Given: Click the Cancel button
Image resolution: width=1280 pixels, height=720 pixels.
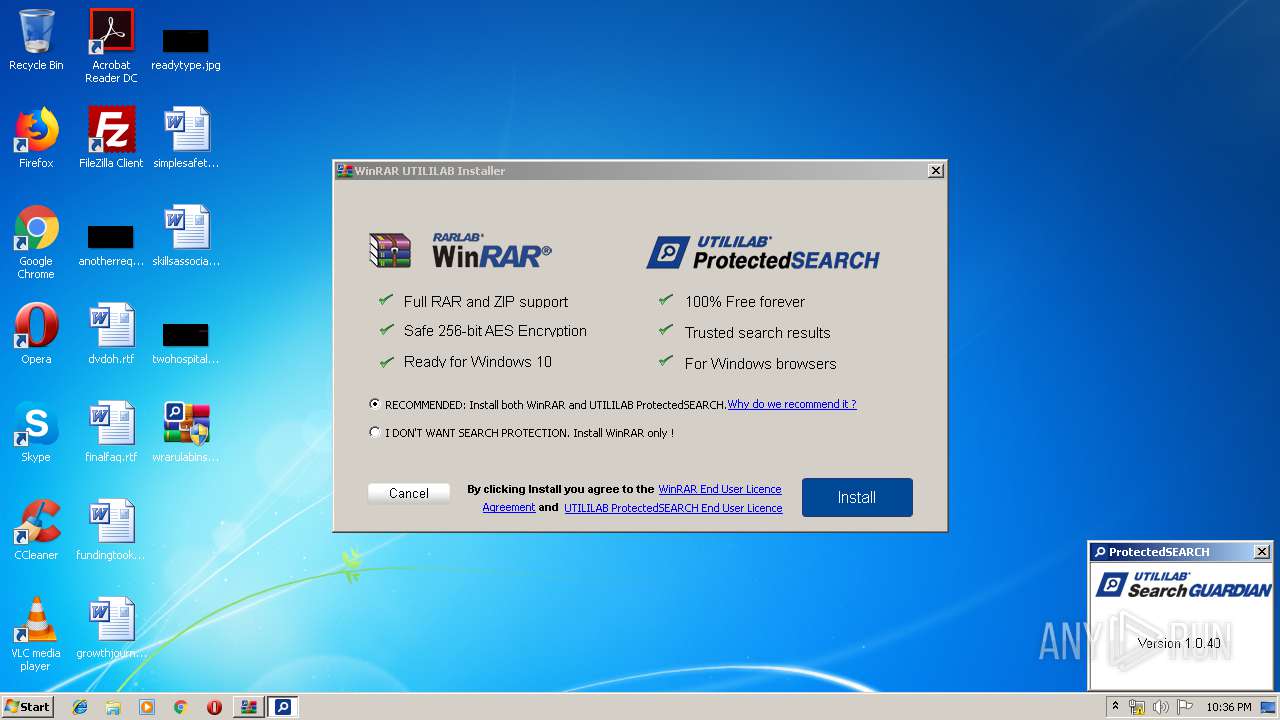Looking at the screenshot, I should click(409, 493).
